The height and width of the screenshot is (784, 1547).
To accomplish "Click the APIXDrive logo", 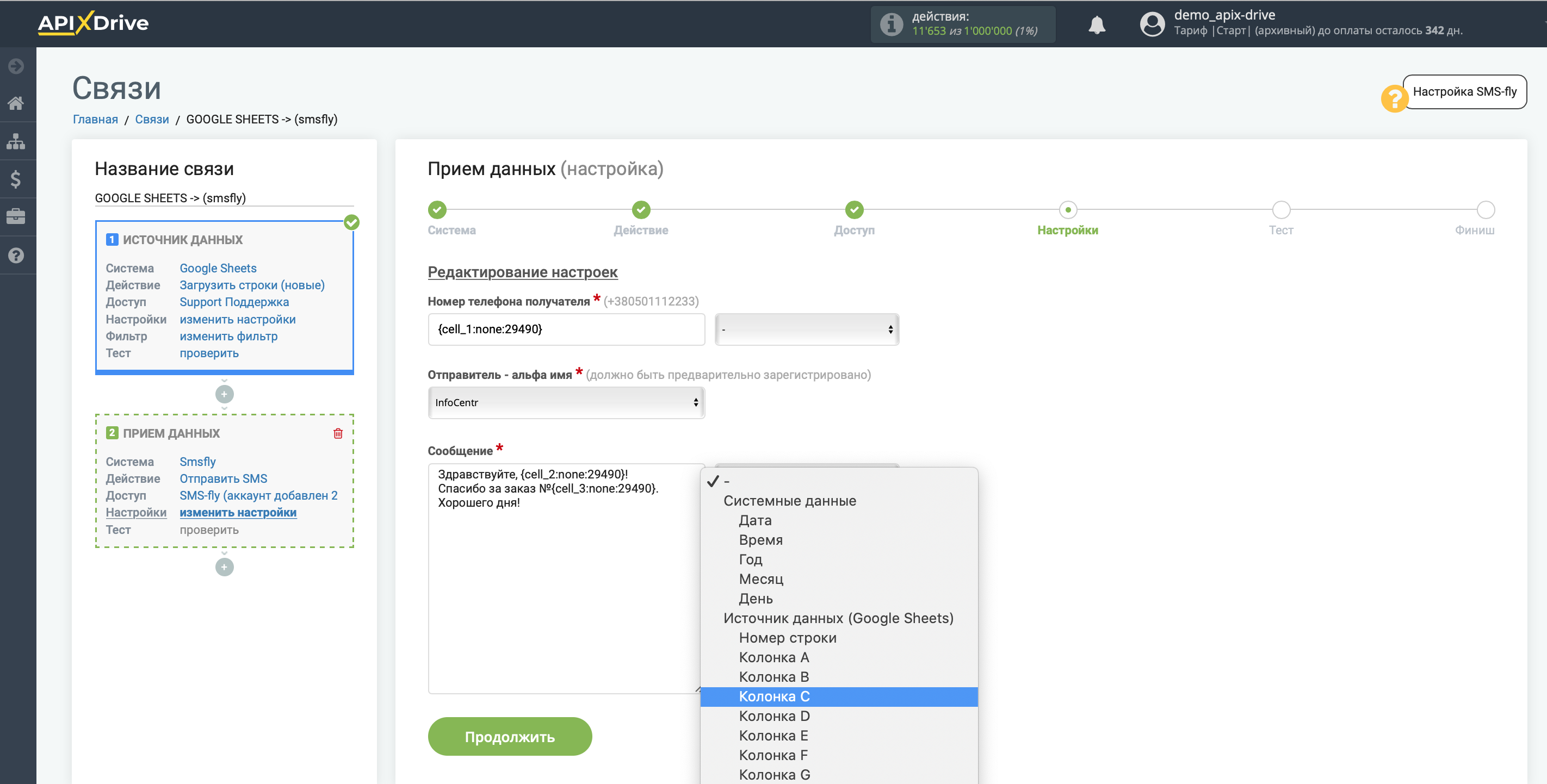I will click(93, 23).
